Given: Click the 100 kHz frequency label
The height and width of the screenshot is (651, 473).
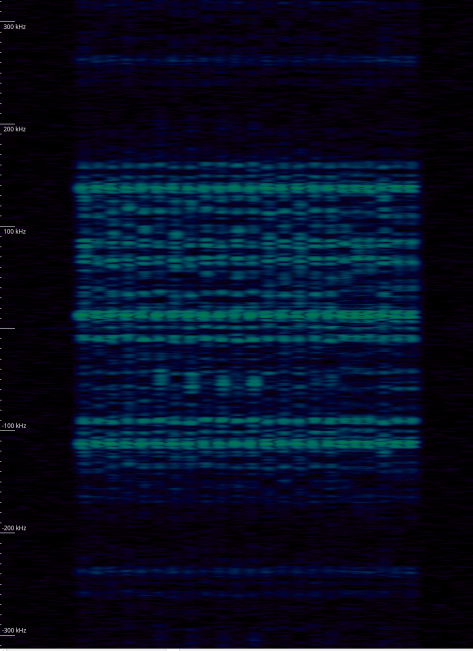Looking at the screenshot, I should [x=15, y=231].
